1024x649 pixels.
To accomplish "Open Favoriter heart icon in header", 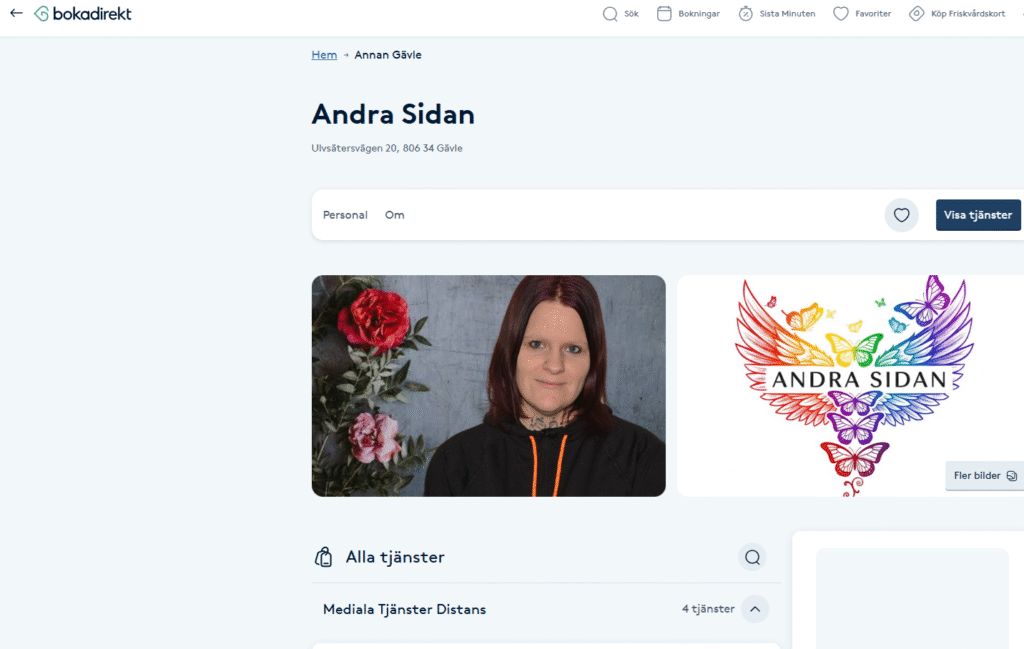I will pos(840,14).
